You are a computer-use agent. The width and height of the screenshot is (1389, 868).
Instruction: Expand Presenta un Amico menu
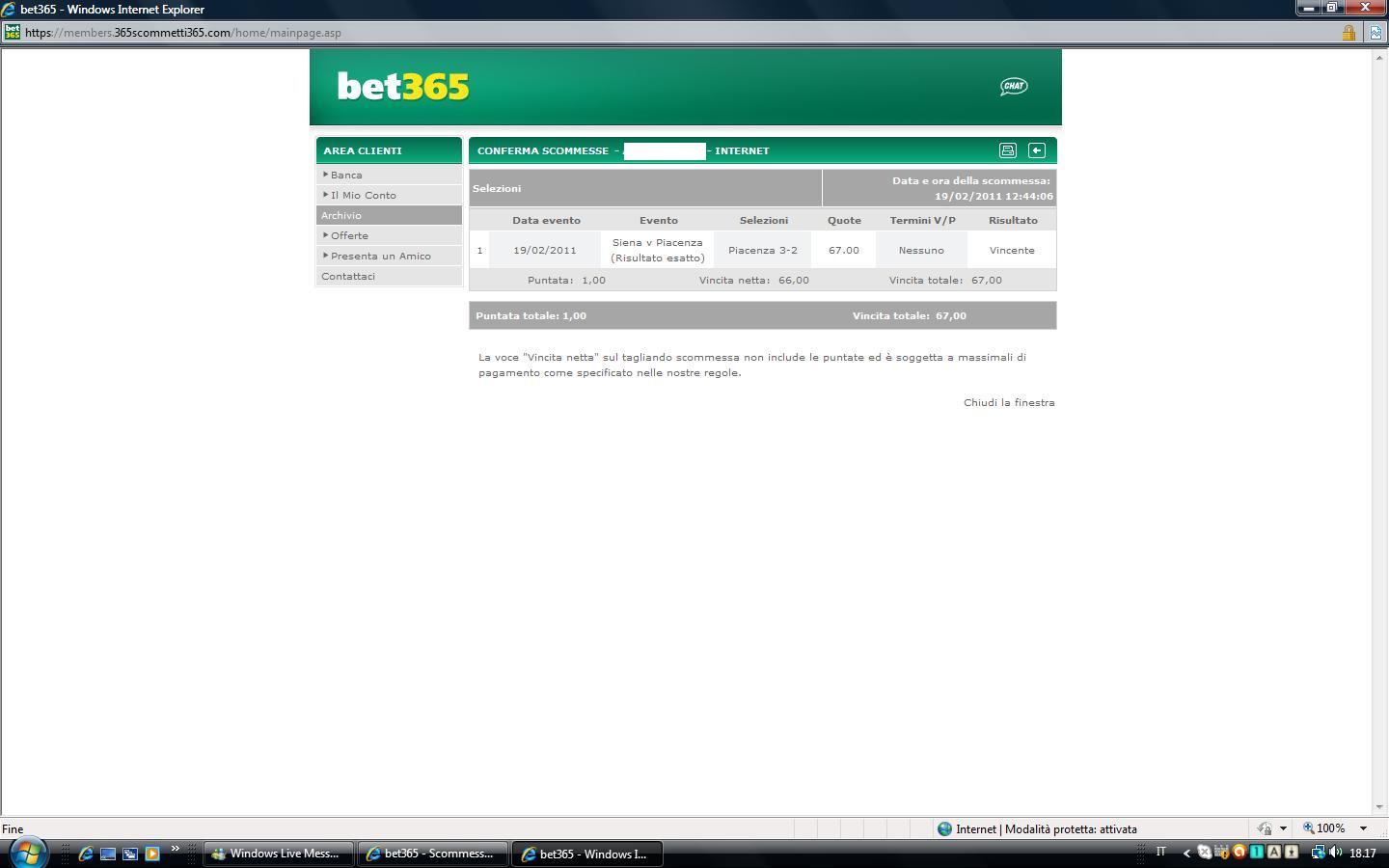click(x=389, y=256)
